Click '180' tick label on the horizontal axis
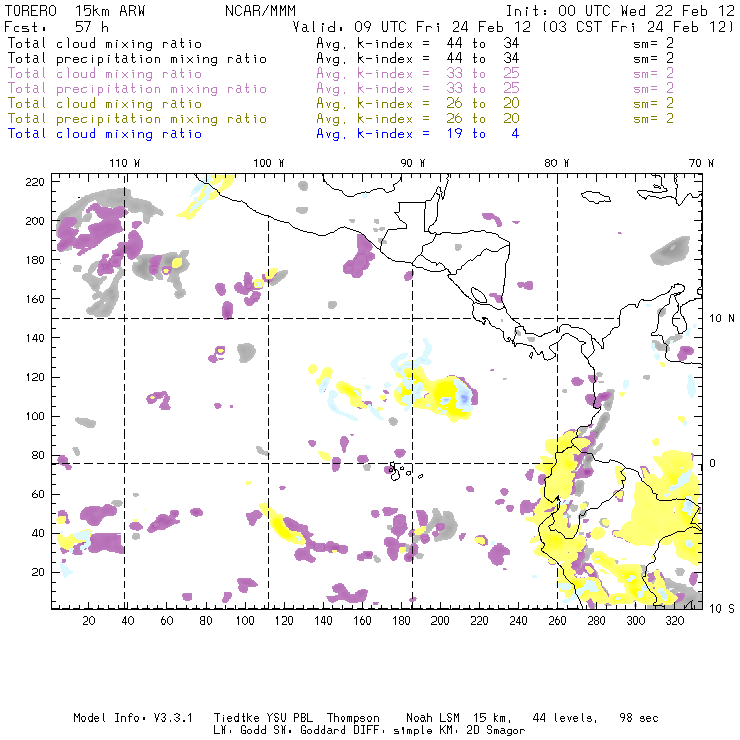Screen dimensions: 740x740 click(401, 621)
